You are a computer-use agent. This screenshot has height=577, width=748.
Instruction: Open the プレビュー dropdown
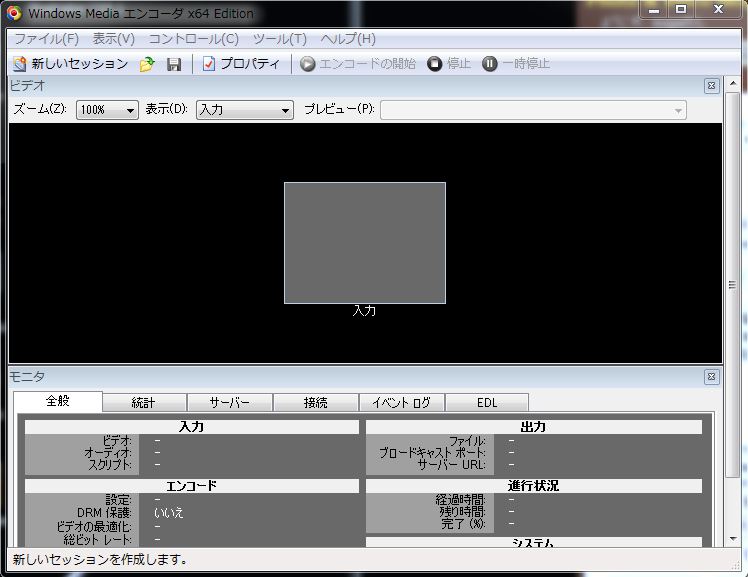(x=533, y=110)
